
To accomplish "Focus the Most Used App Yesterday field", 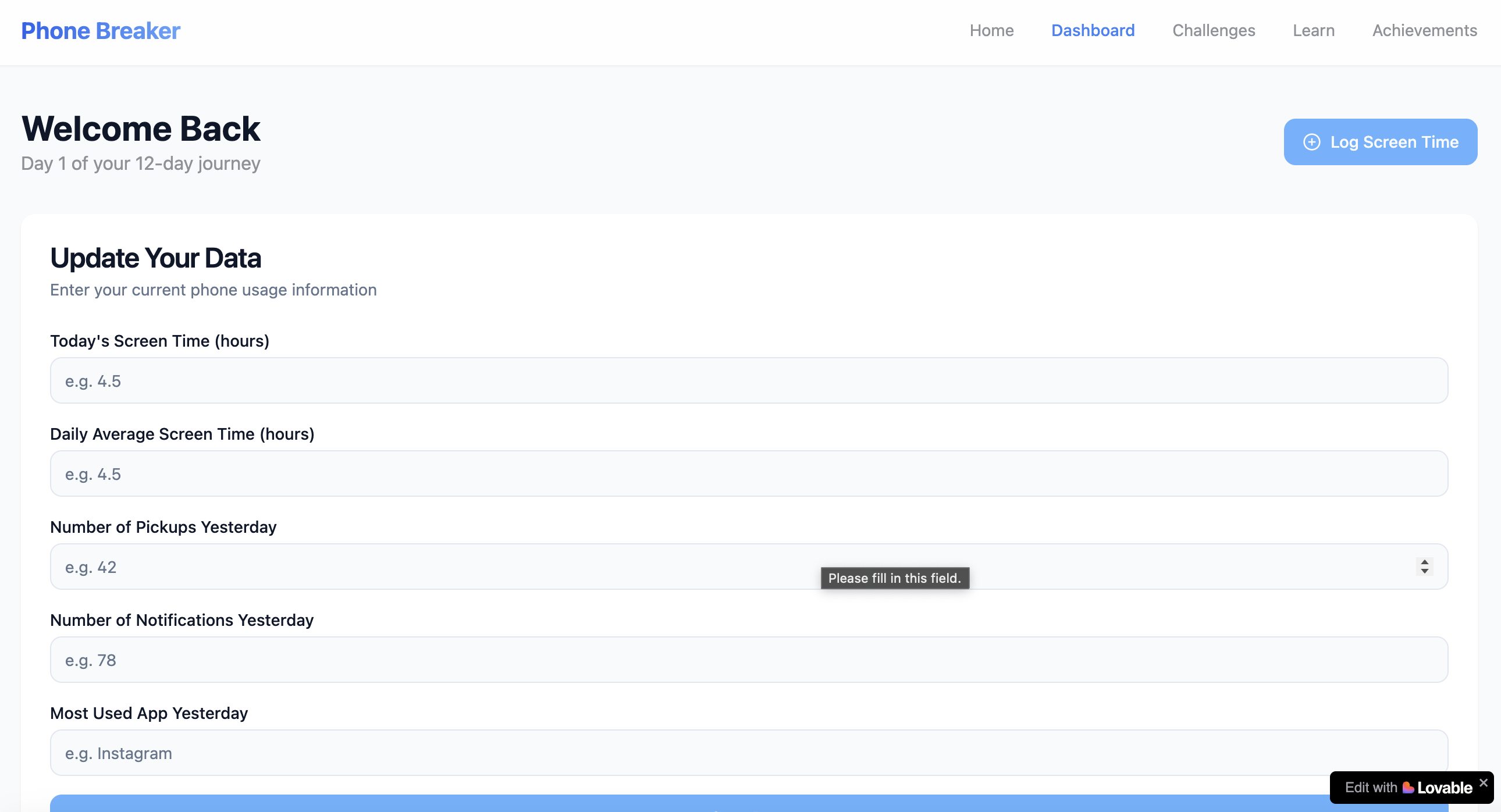I will pos(748,753).
